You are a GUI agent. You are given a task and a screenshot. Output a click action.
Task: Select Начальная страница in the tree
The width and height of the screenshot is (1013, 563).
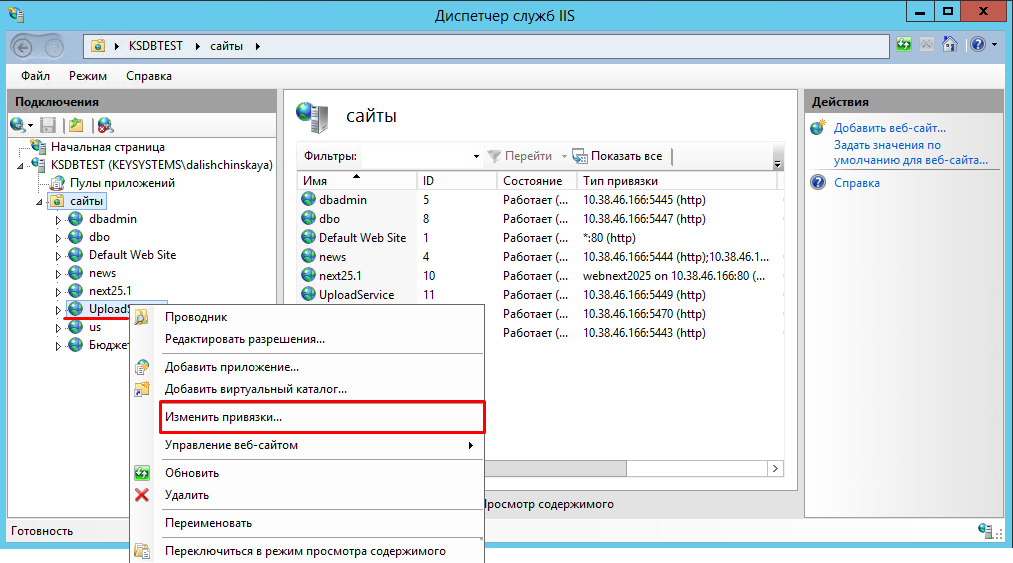point(108,147)
